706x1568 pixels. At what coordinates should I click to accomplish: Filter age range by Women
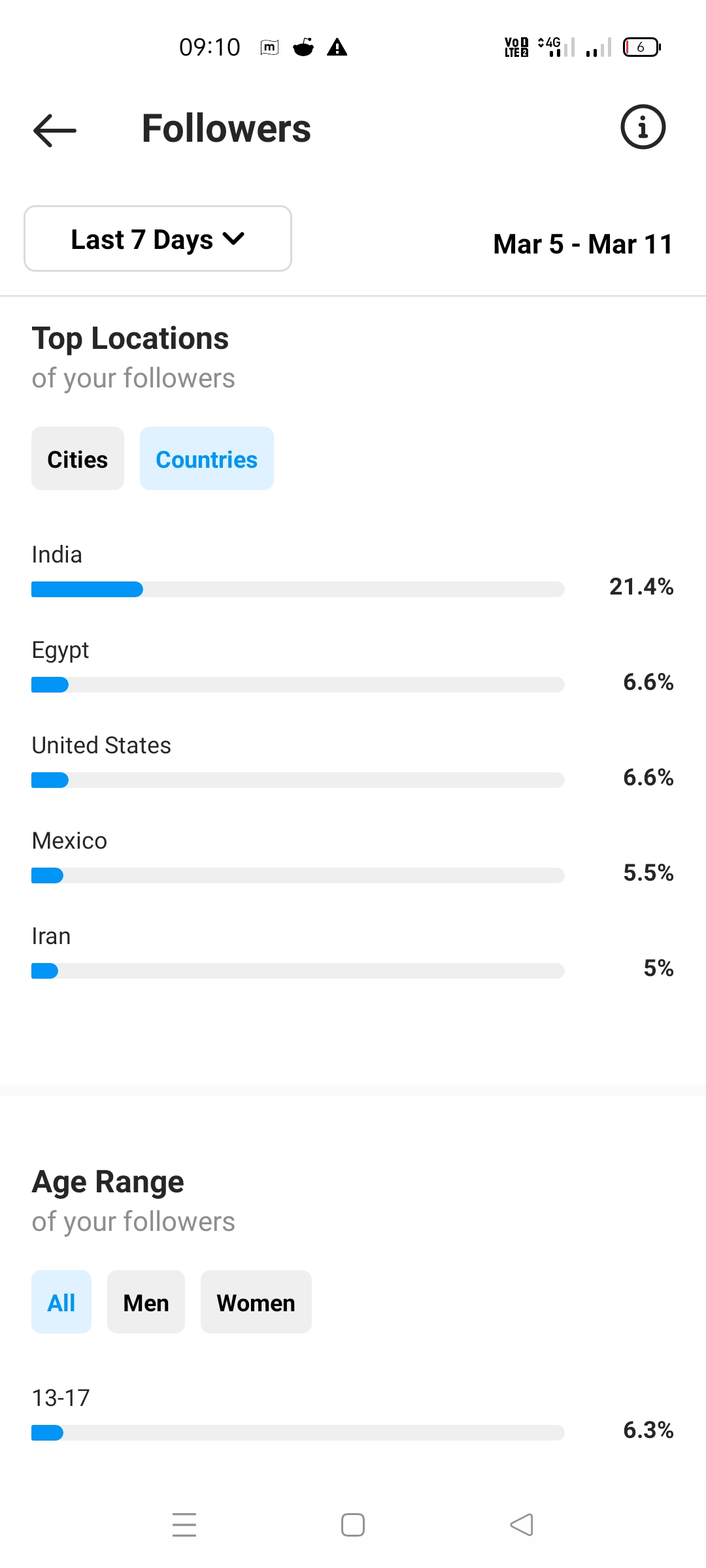point(256,1302)
